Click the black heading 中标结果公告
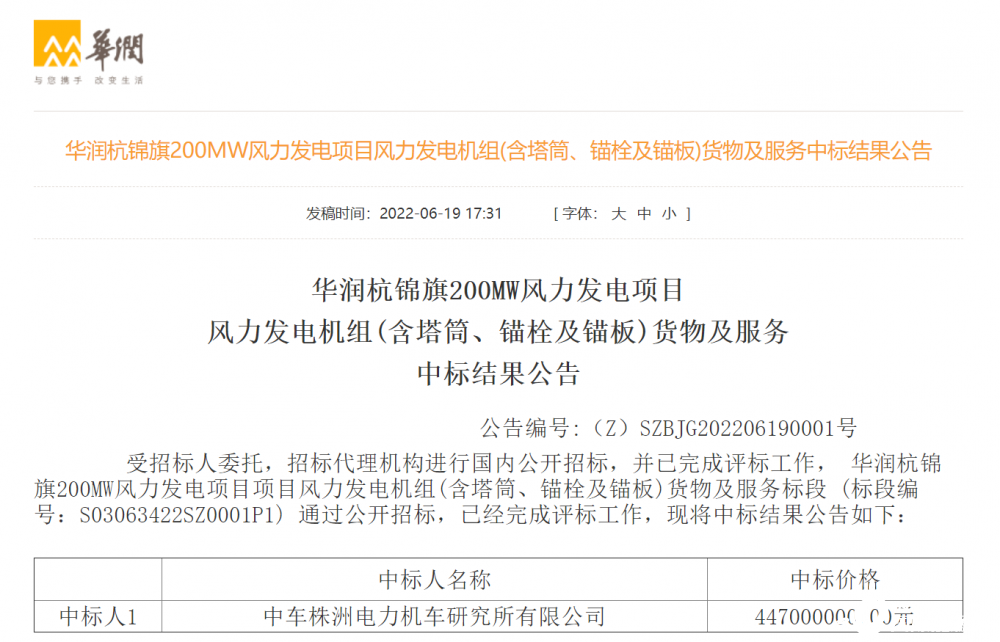The width and height of the screenshot is (1000, 642). [x=498, y=374]
